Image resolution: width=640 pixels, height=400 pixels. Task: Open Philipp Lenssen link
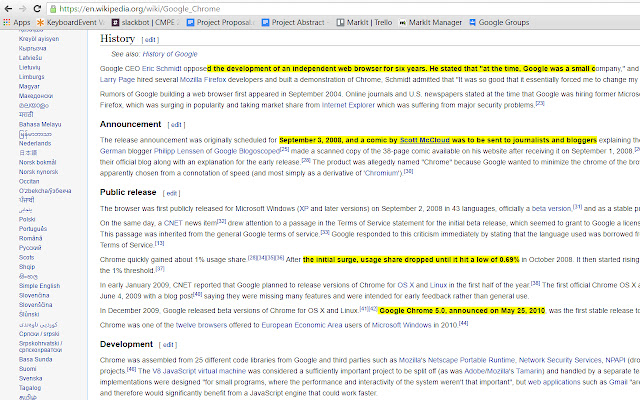[x=177, y=151]
